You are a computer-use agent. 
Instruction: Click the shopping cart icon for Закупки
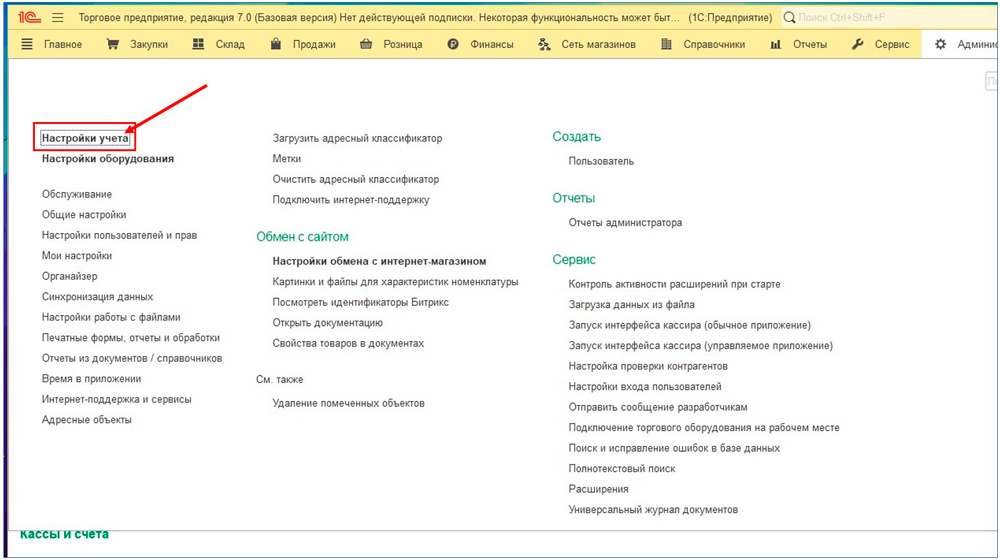pyautogui.click(x=113, y=44)
